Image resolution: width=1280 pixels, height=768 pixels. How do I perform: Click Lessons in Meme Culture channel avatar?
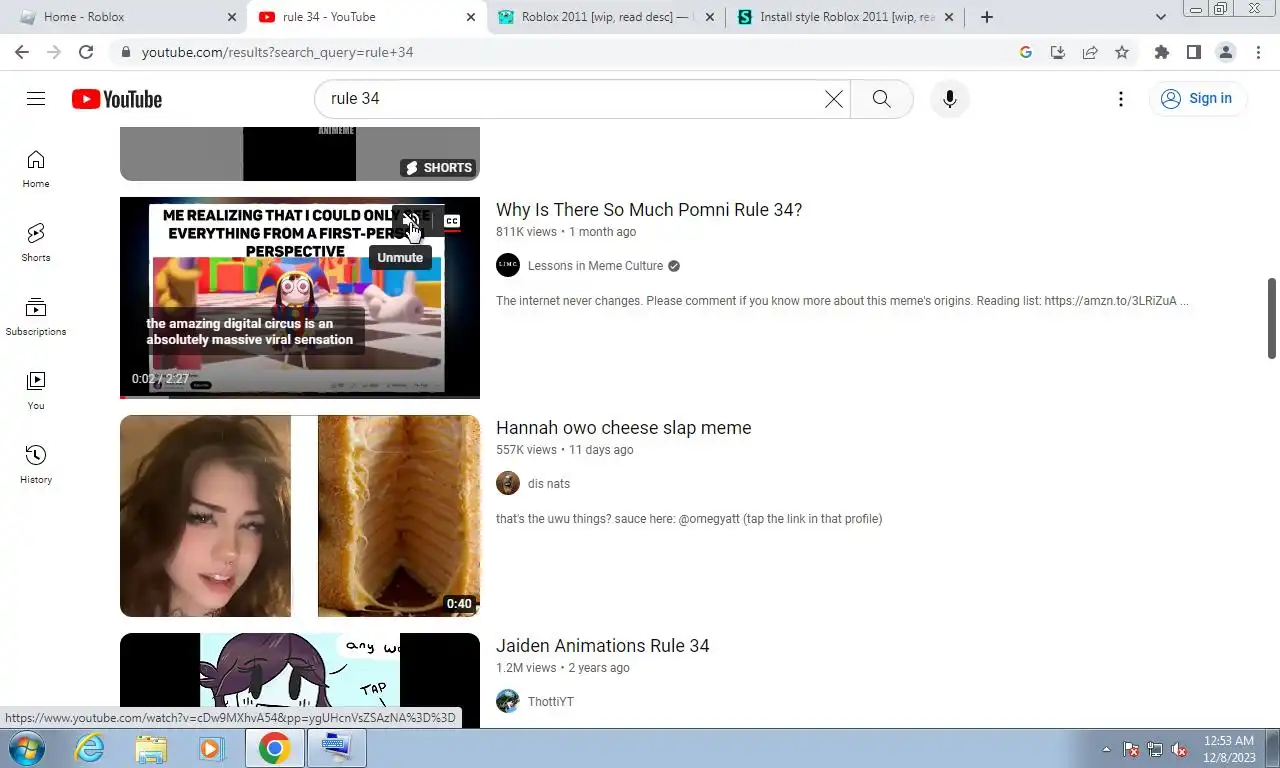508,265
